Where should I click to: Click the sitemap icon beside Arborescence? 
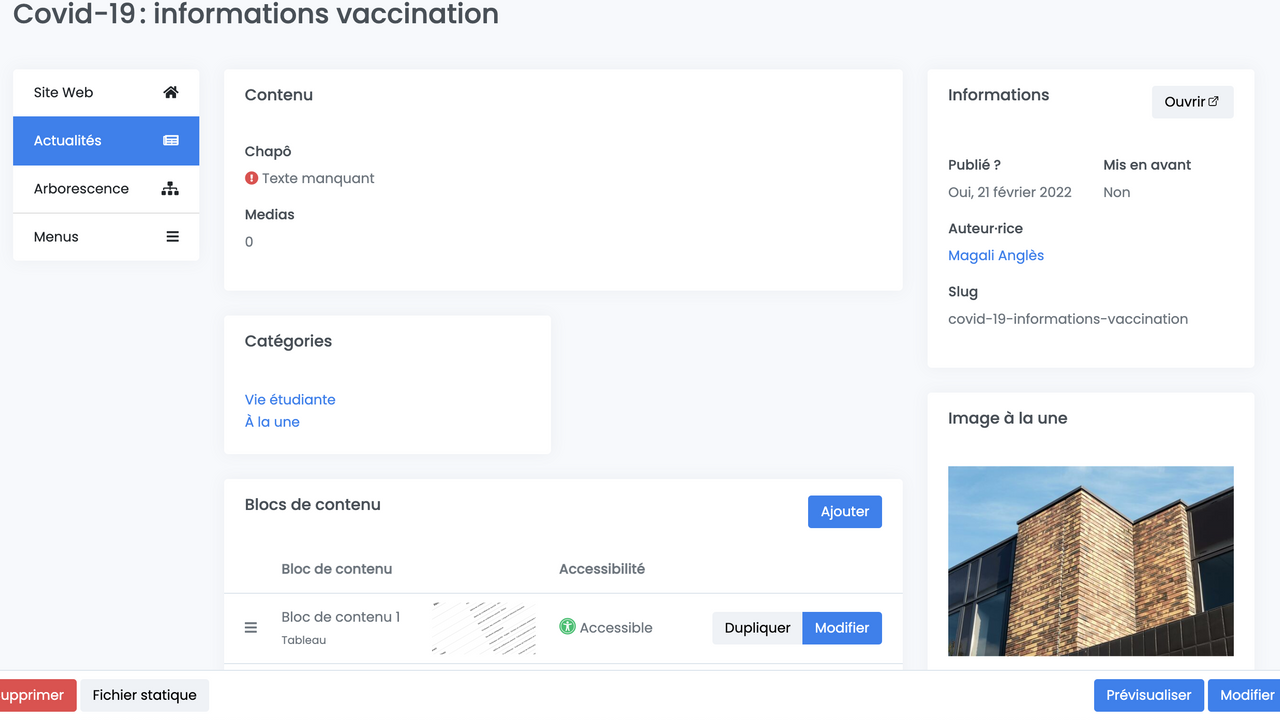click(170, 189)
